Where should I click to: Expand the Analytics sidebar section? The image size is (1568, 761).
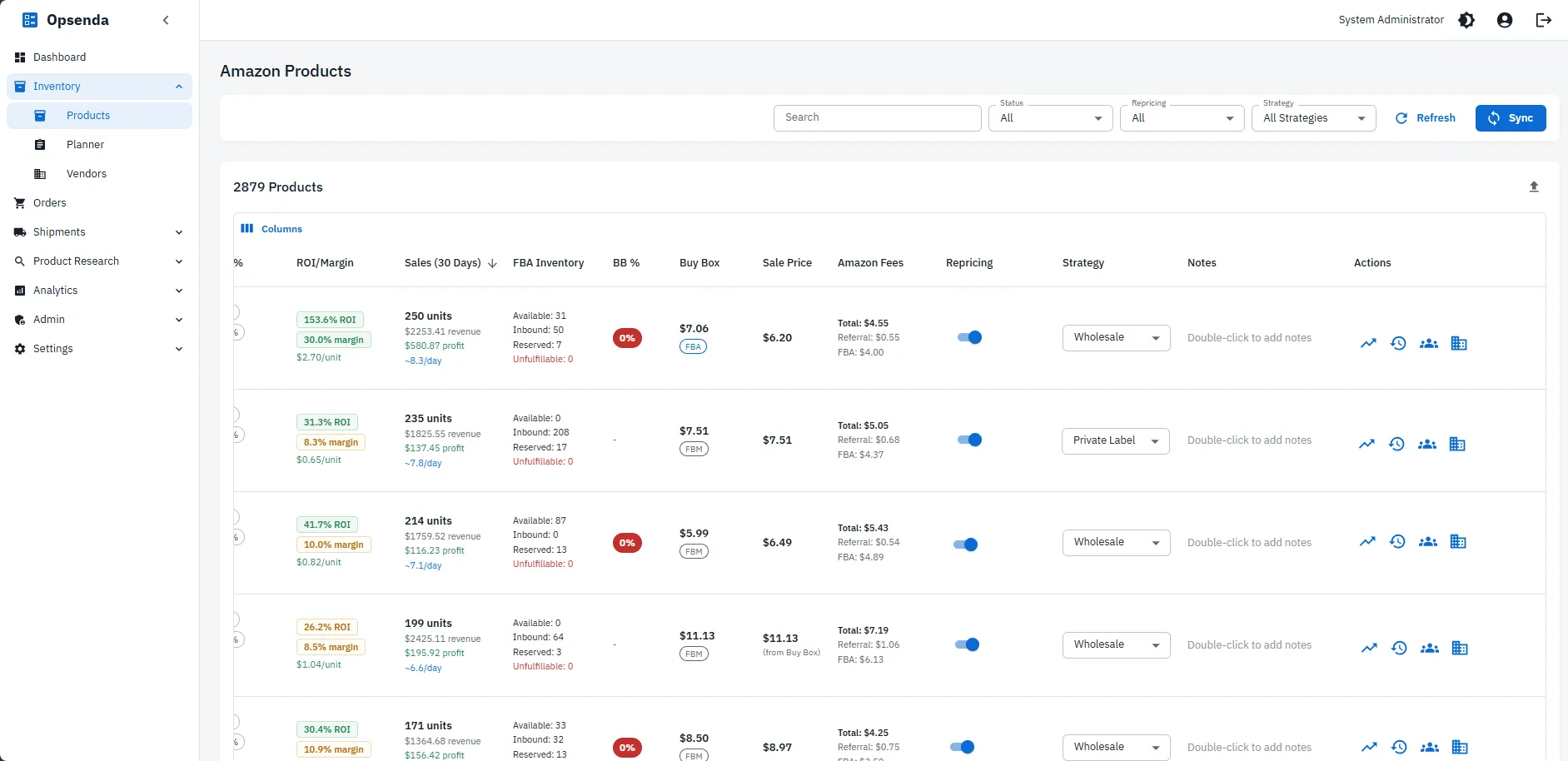pos(99,291)
